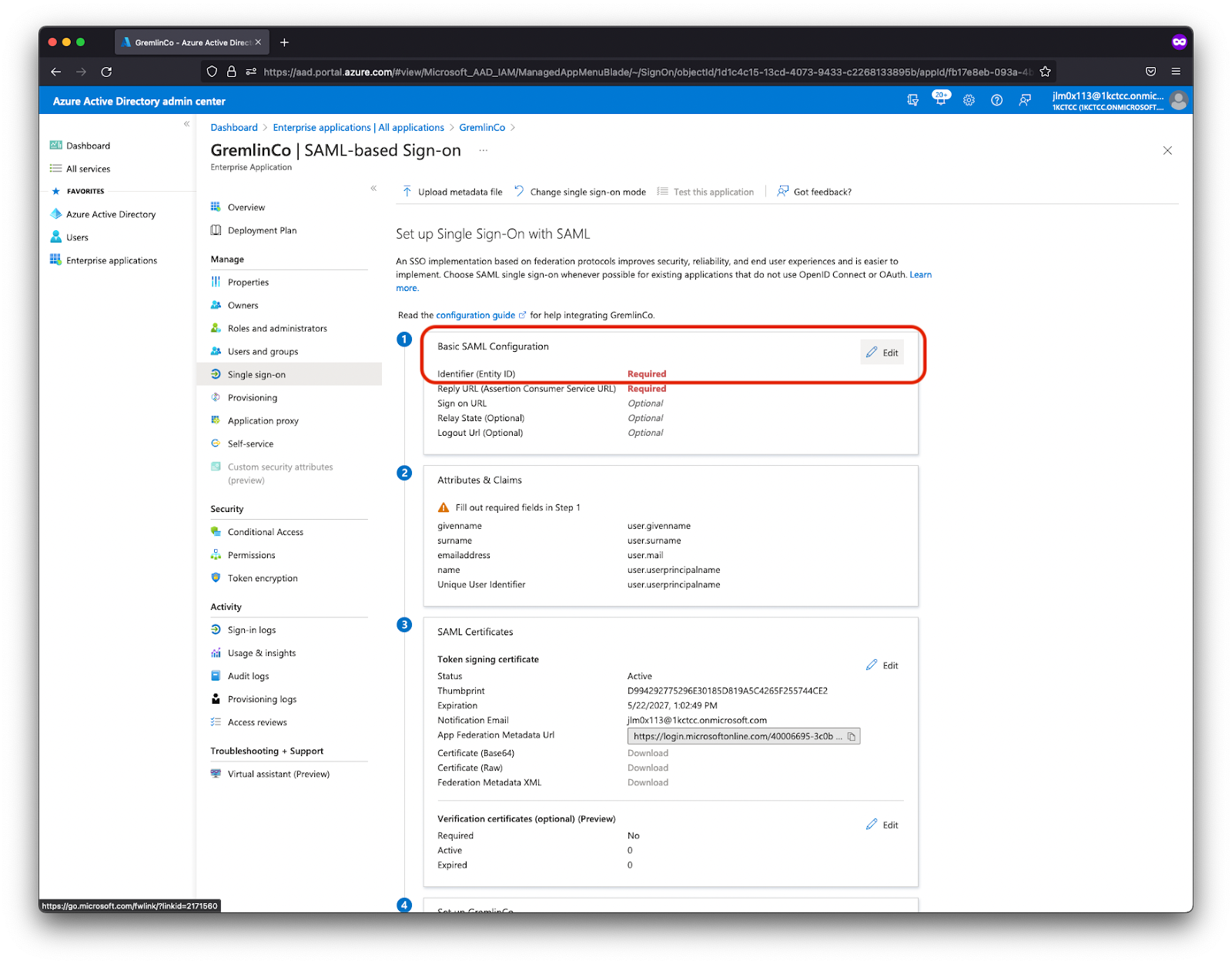Open a new browser tab with plus

pos(284,42)
